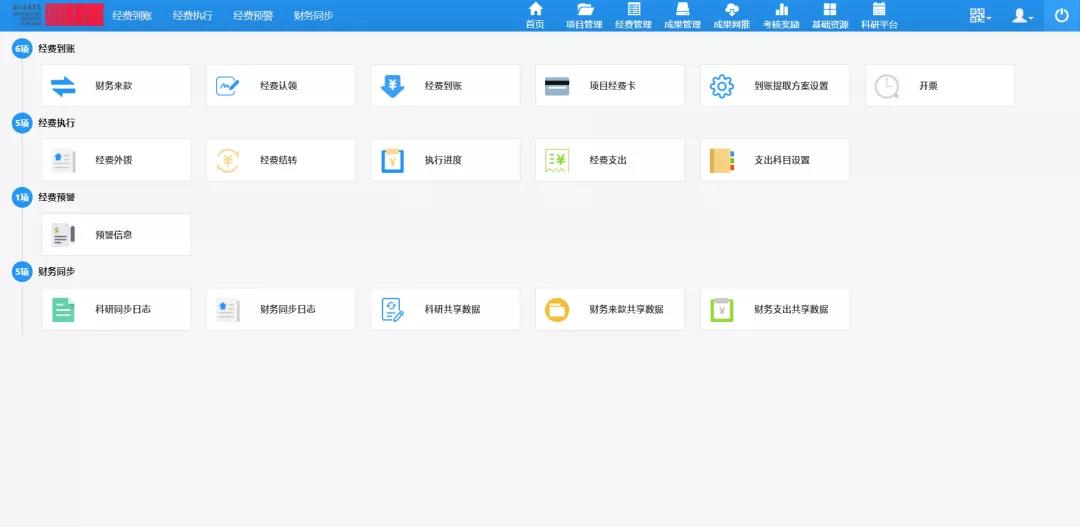Switch to the 财务同步 top tab
1080x527 pixels.
pos(313,16)
